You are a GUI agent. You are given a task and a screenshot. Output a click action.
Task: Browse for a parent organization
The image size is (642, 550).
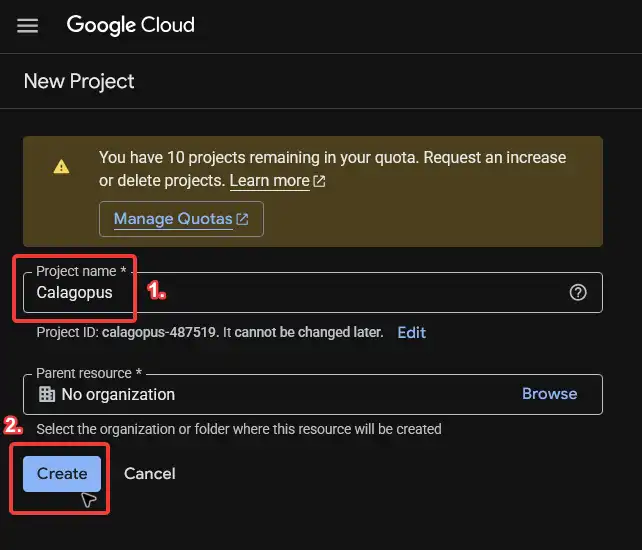[549, 394]
